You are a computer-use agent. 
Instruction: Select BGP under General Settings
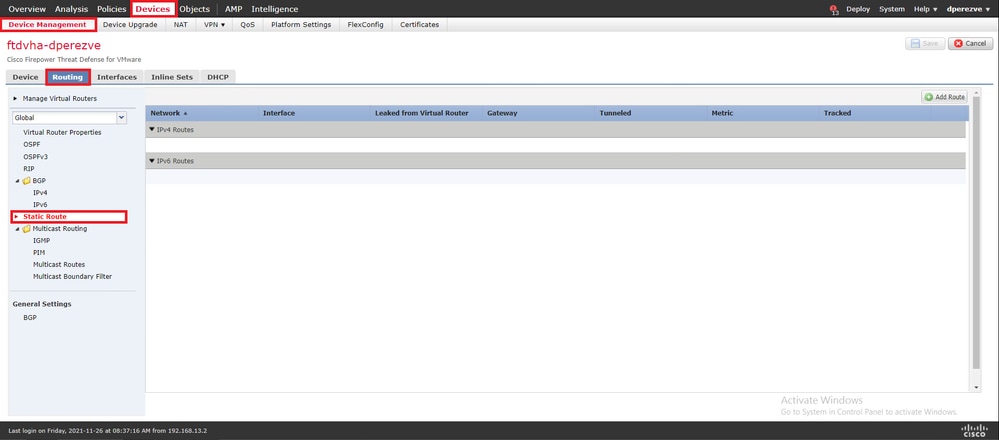pos(30,317)
